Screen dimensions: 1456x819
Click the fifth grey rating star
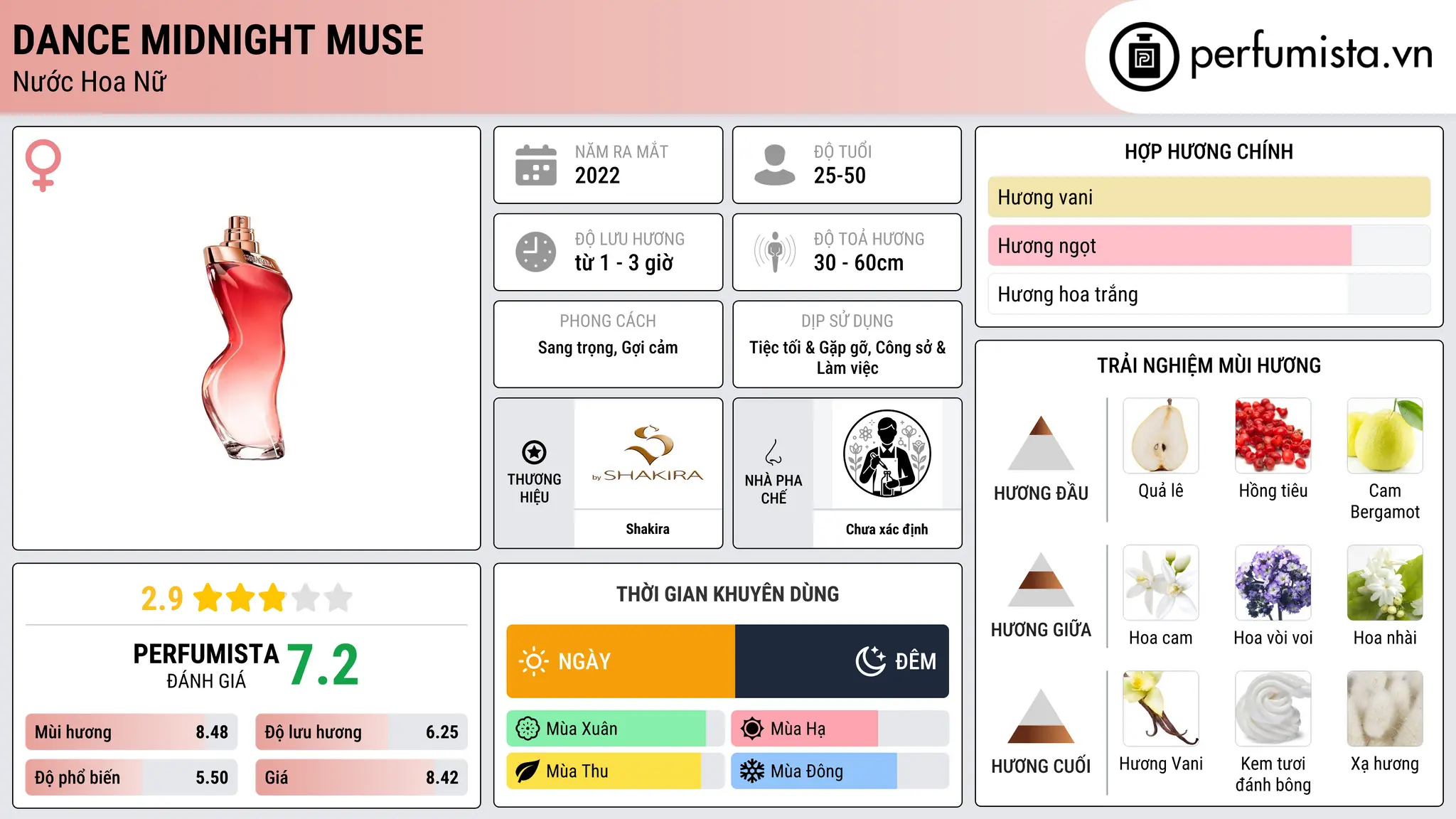(x=338, y=598)
